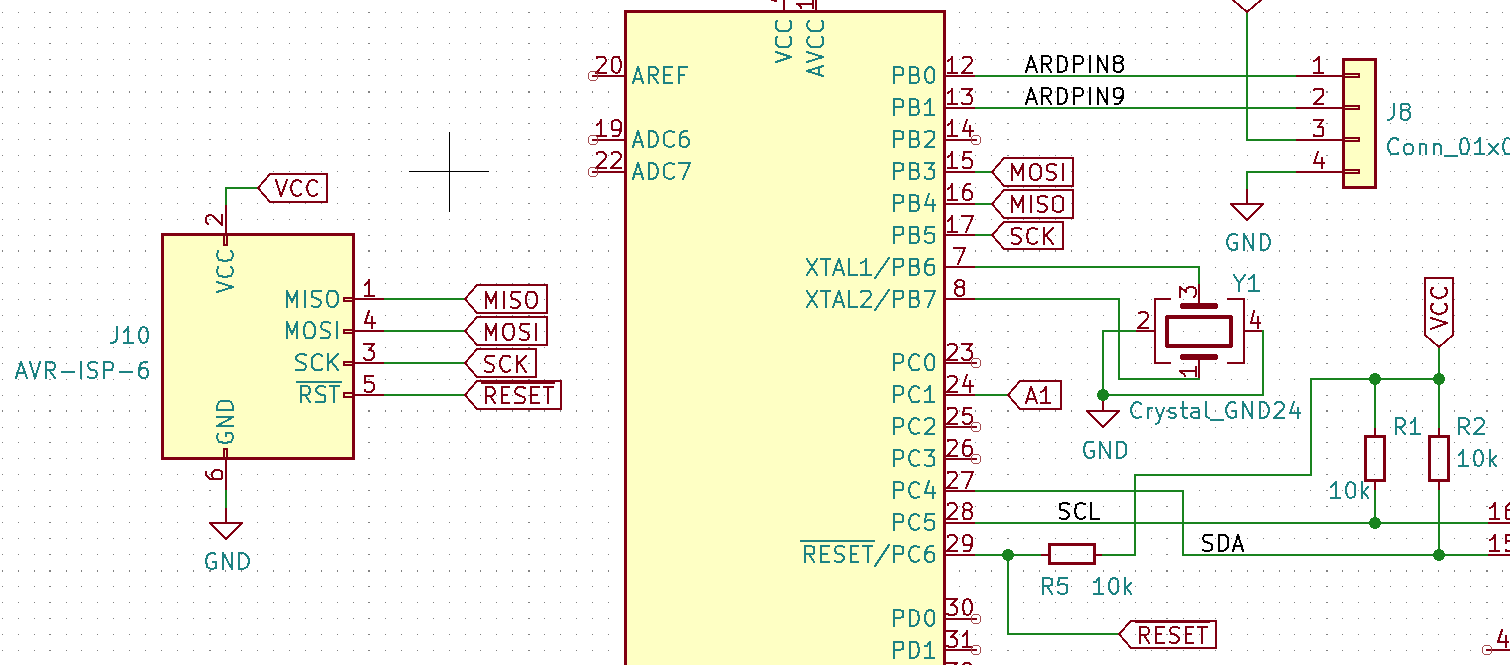This screenshot has width=1510, height=665.
Task: Click the R1 reference text
Action: (x=1407, y=427)
